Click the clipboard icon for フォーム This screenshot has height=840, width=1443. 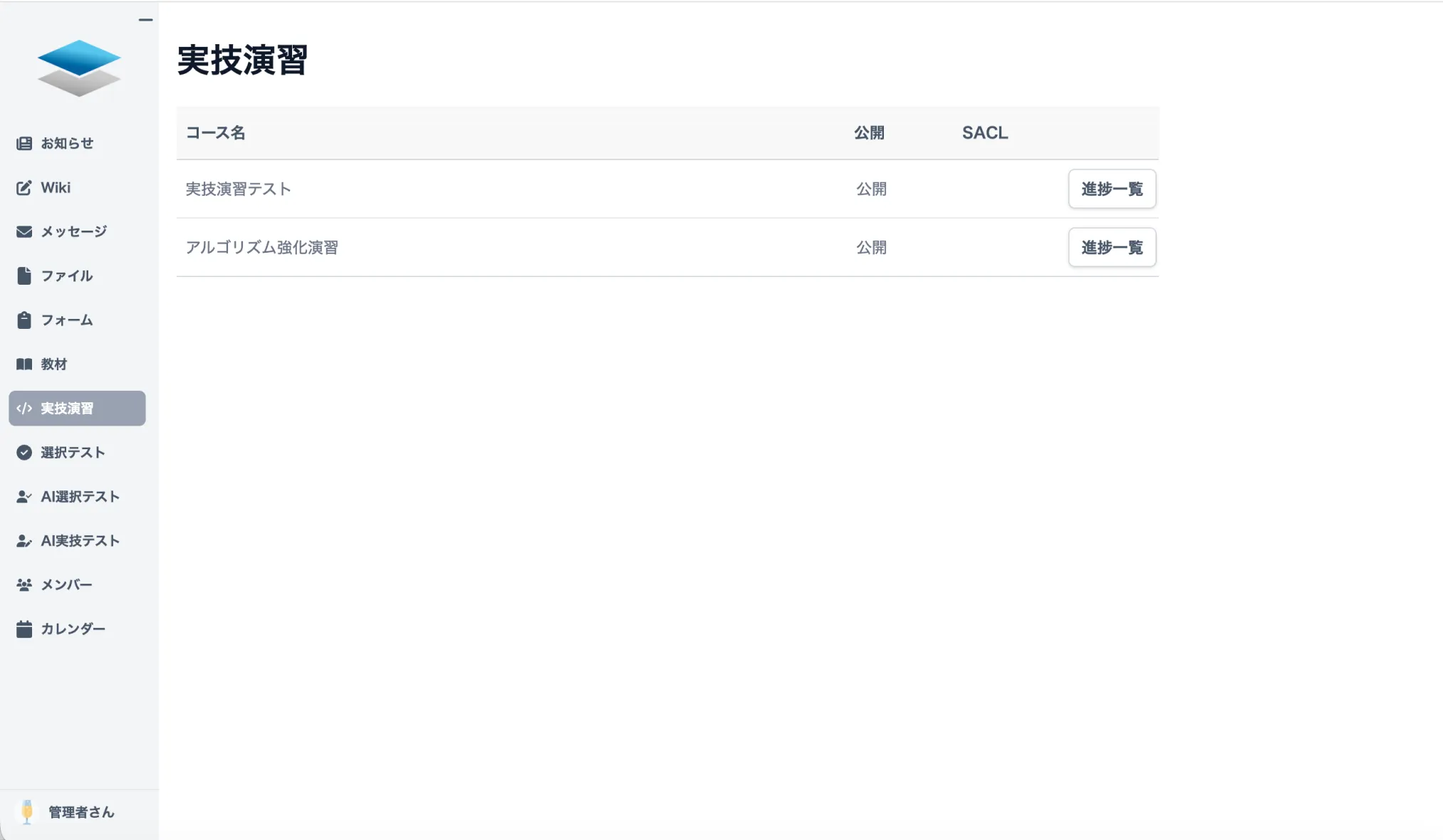[x=24, y=320]
